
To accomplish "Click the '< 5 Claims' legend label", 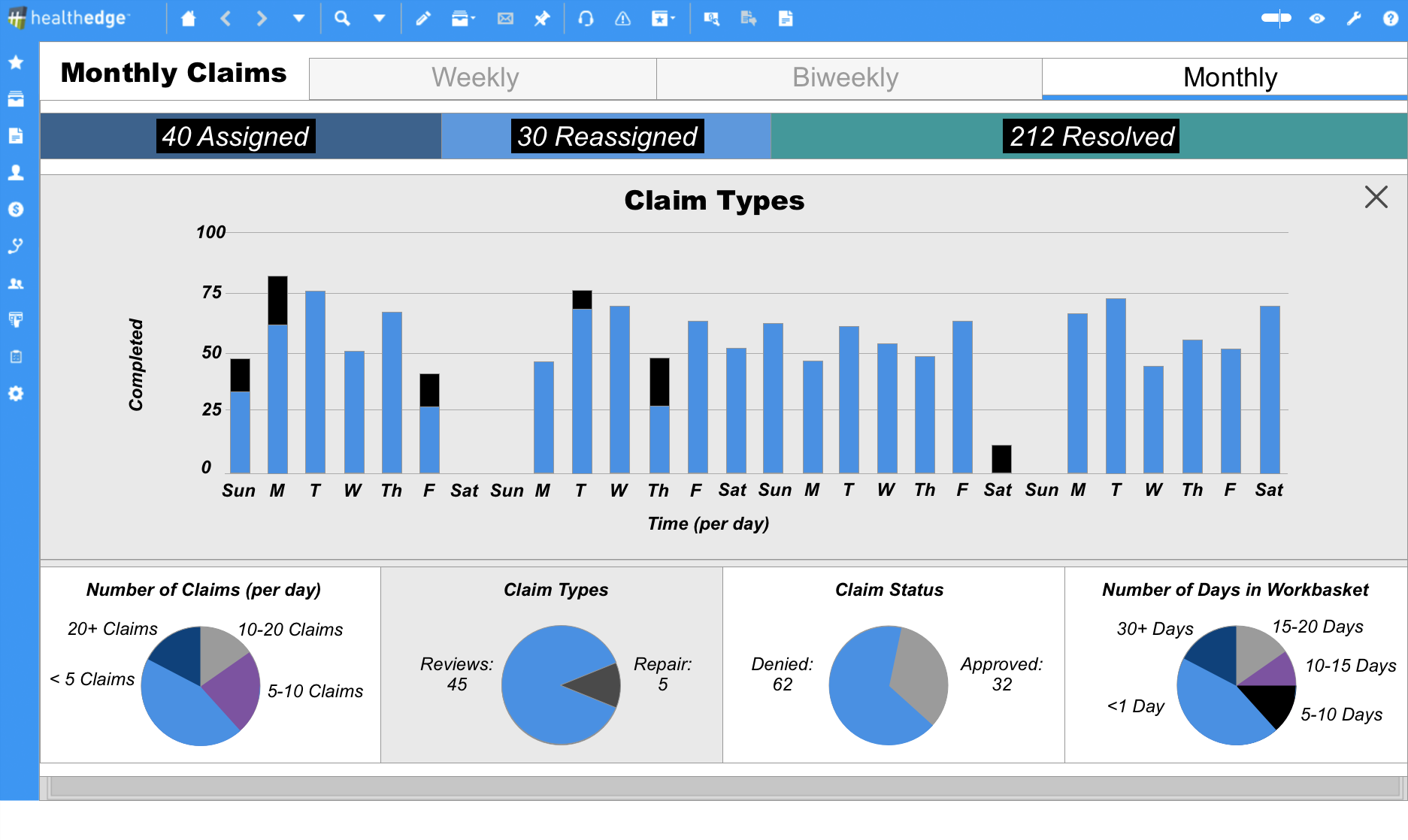I will pos(92,679).
